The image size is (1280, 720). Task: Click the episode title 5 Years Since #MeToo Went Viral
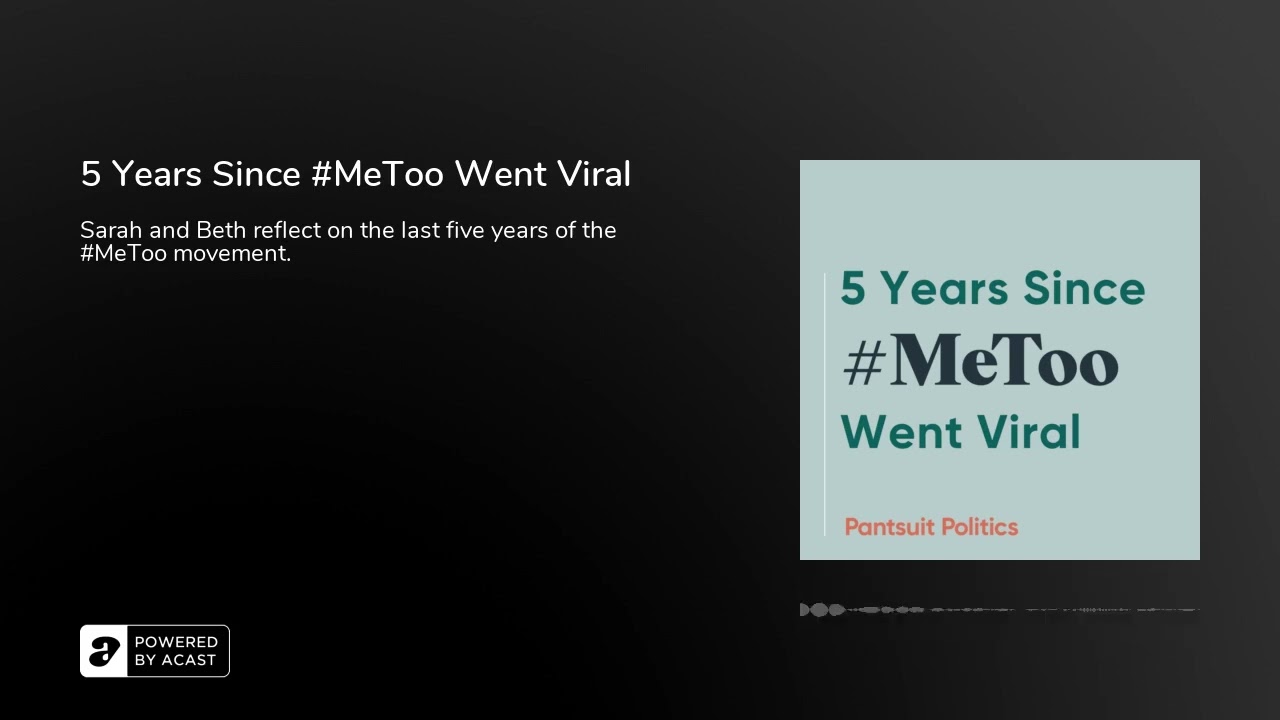[x=355, y=174]
